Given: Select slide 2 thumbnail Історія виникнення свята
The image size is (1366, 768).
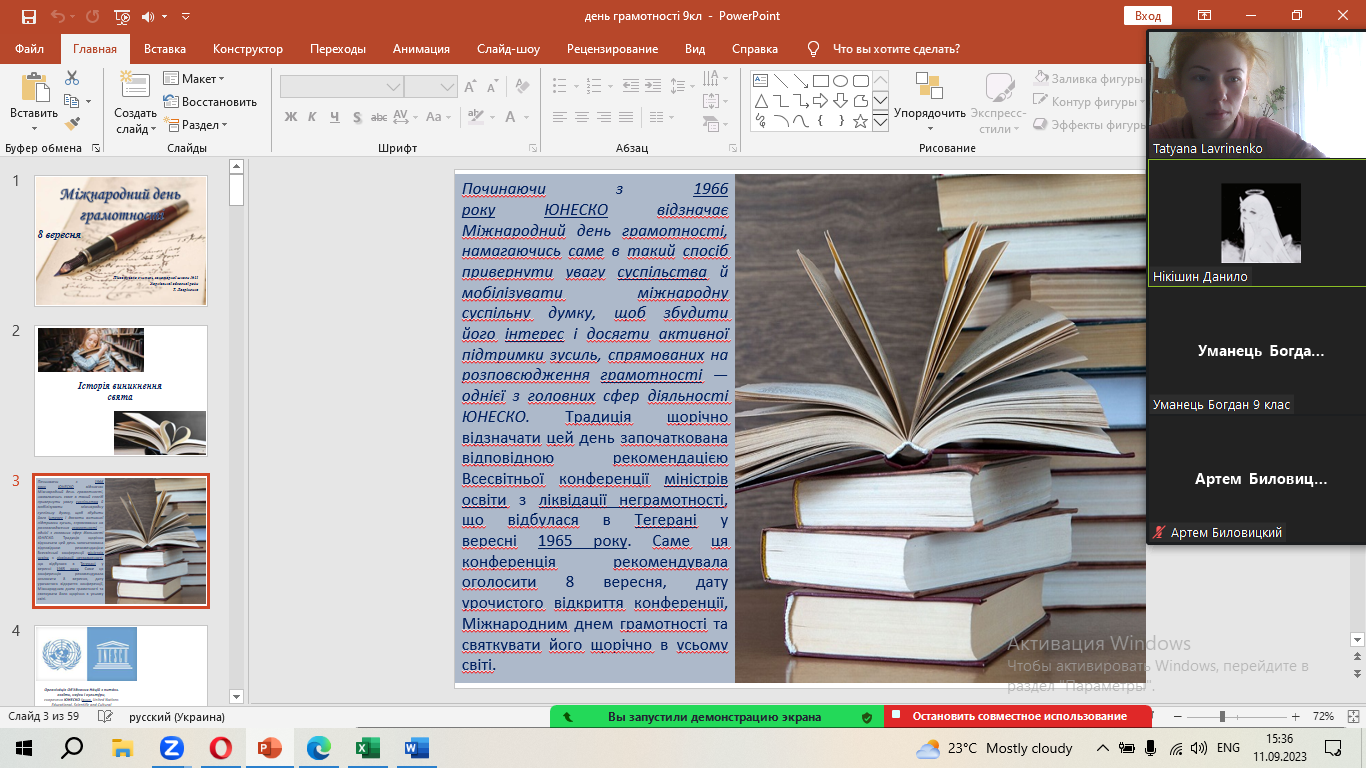Looking at the screenshot, I should coord(121,391).
